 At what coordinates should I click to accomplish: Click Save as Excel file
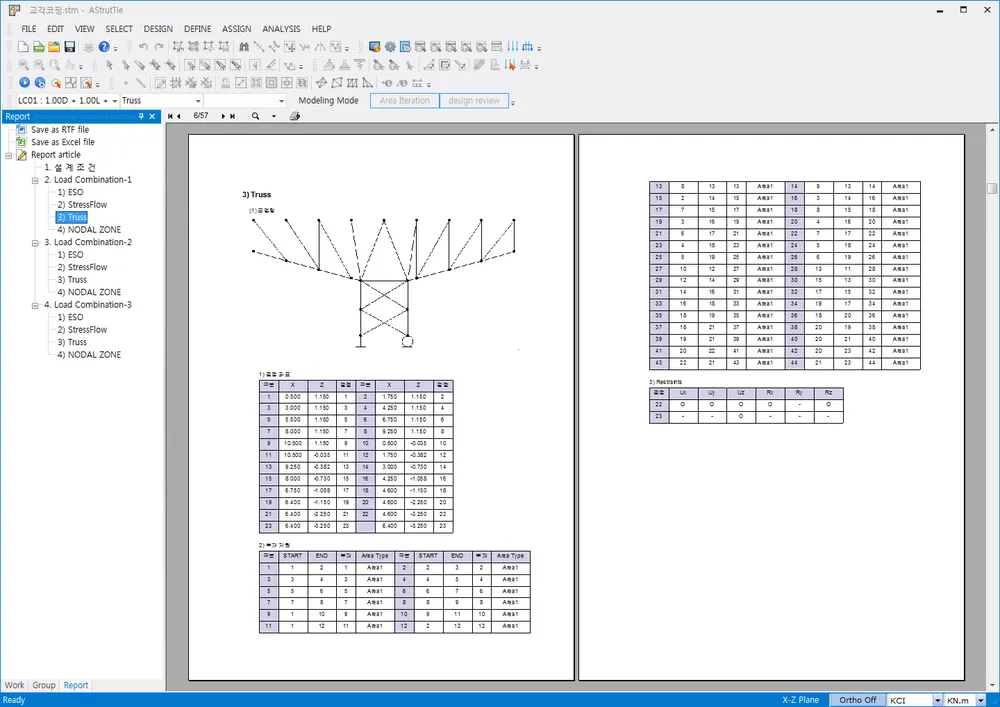pyautogui.click(x=62, y=142)
